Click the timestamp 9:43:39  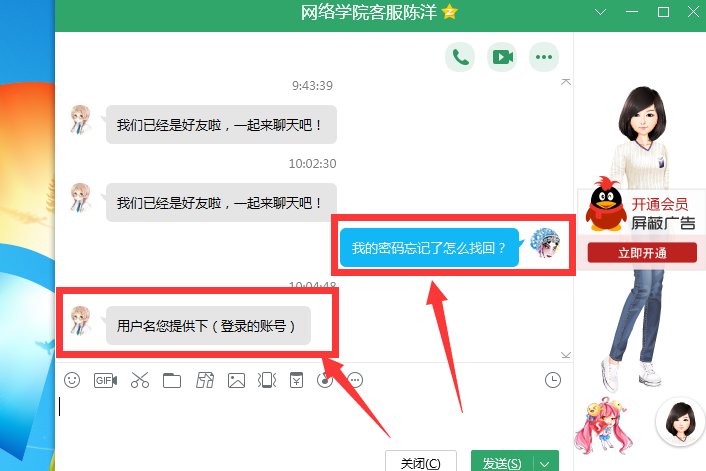(312, 86)
